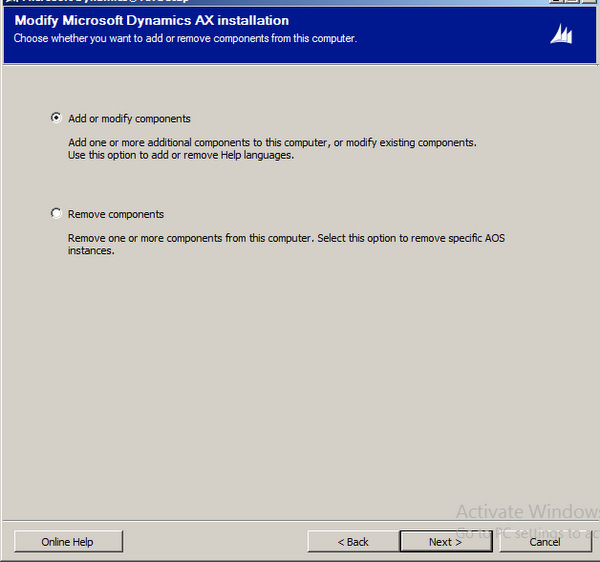Continue with the Next > button

click(x=445, y=541)
